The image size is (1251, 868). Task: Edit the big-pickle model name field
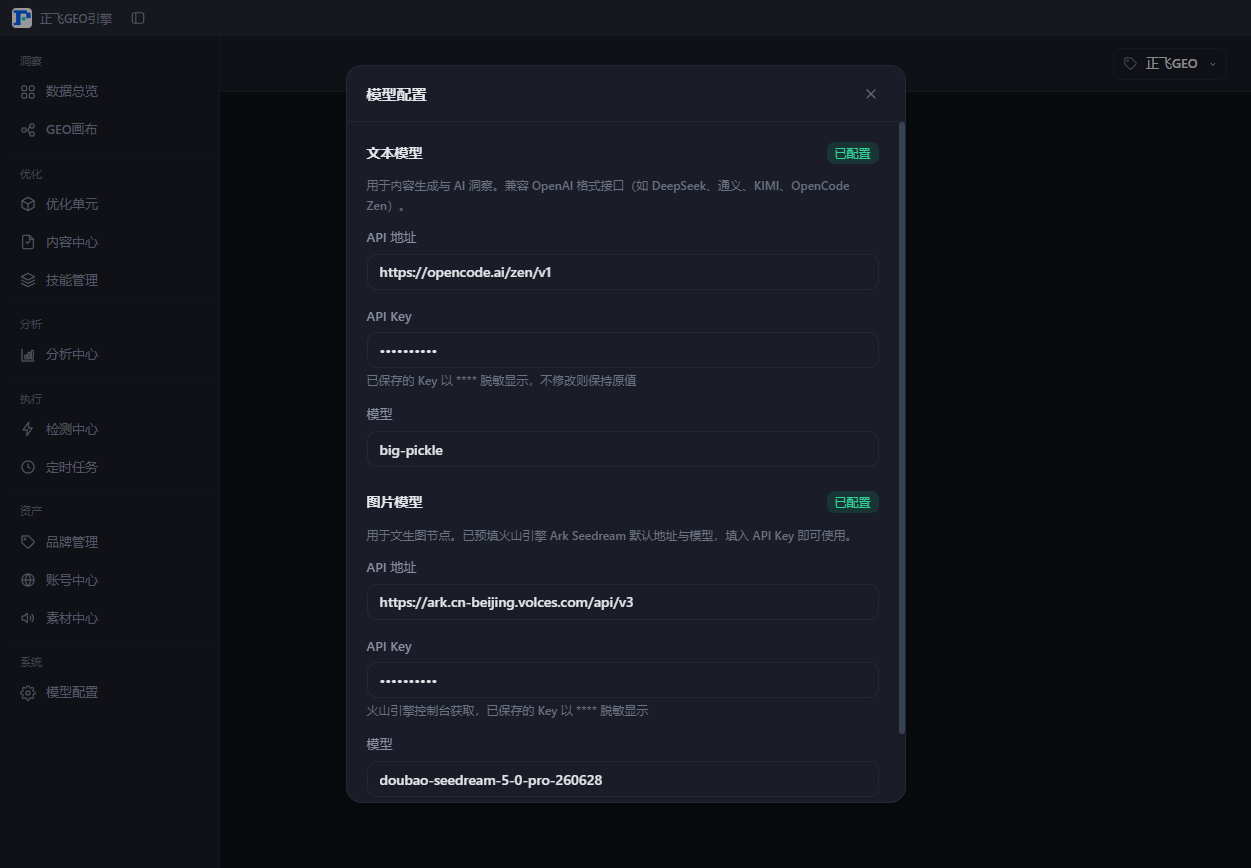click(x=622, y=449)
